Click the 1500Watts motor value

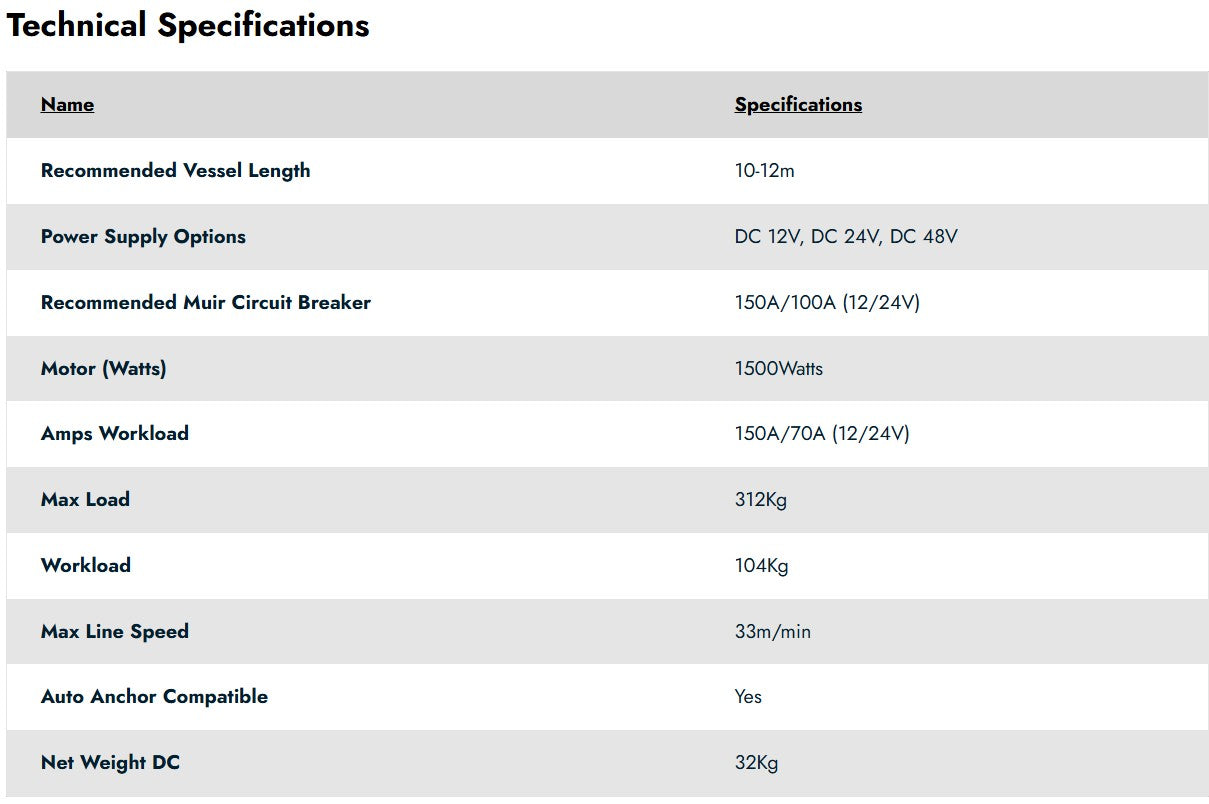tap(779, 369)
